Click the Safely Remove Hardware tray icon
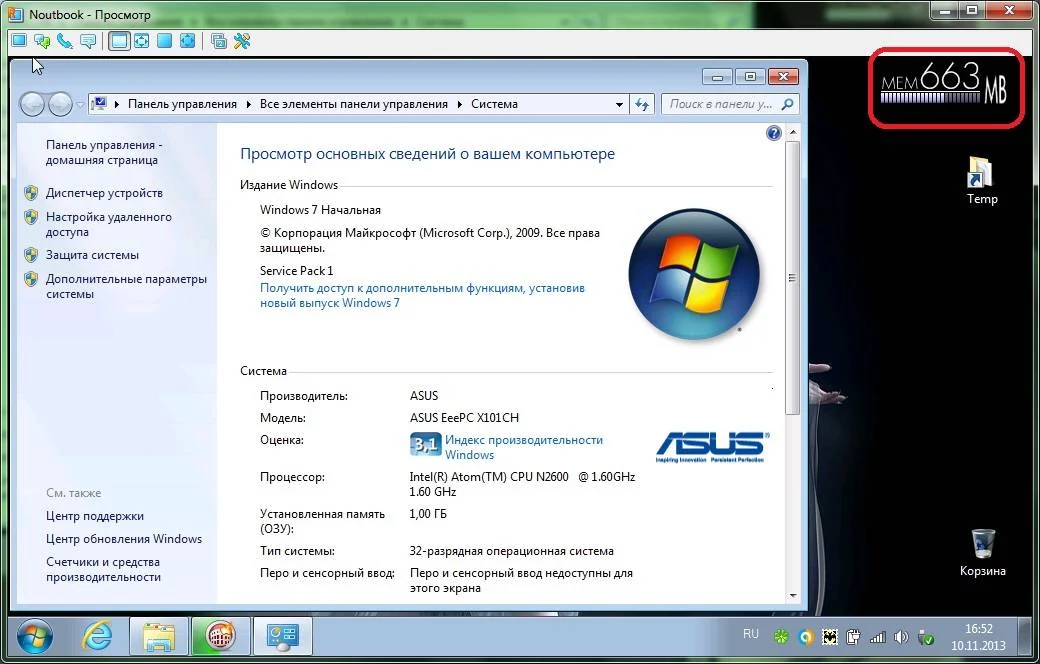 coord(925,637)
